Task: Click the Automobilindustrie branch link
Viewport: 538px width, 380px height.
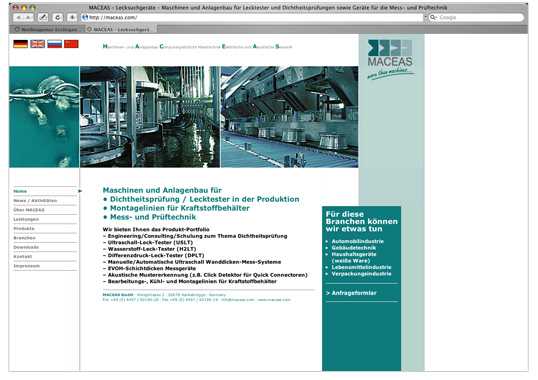Action: point(358,241)
